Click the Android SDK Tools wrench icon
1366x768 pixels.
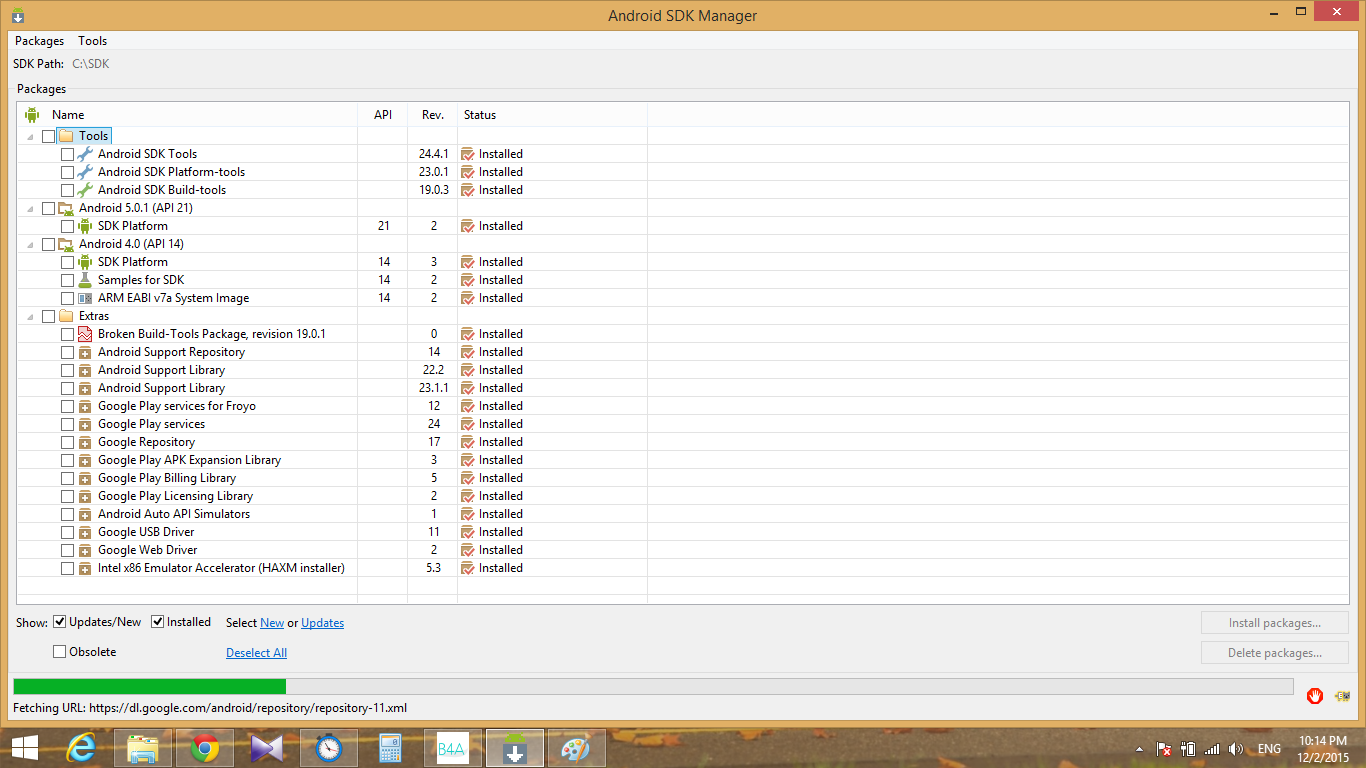click(x=85, y=154)
